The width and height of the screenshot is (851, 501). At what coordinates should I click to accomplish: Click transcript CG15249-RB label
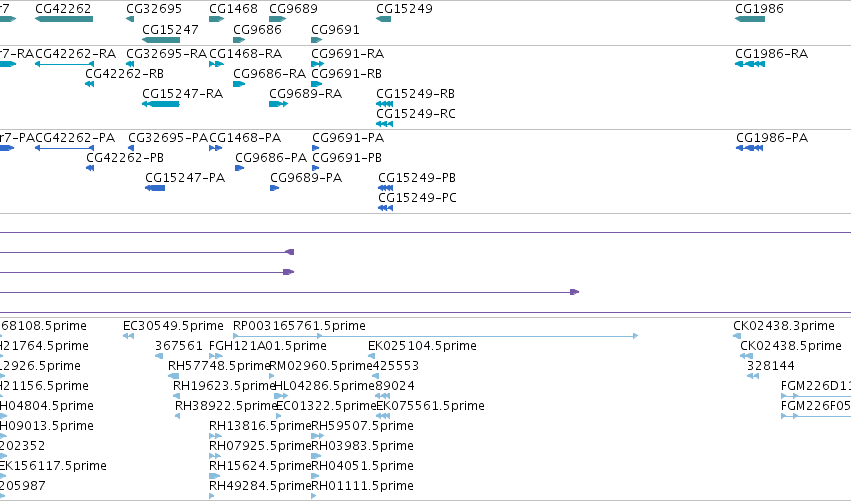[x=415, y=94]
